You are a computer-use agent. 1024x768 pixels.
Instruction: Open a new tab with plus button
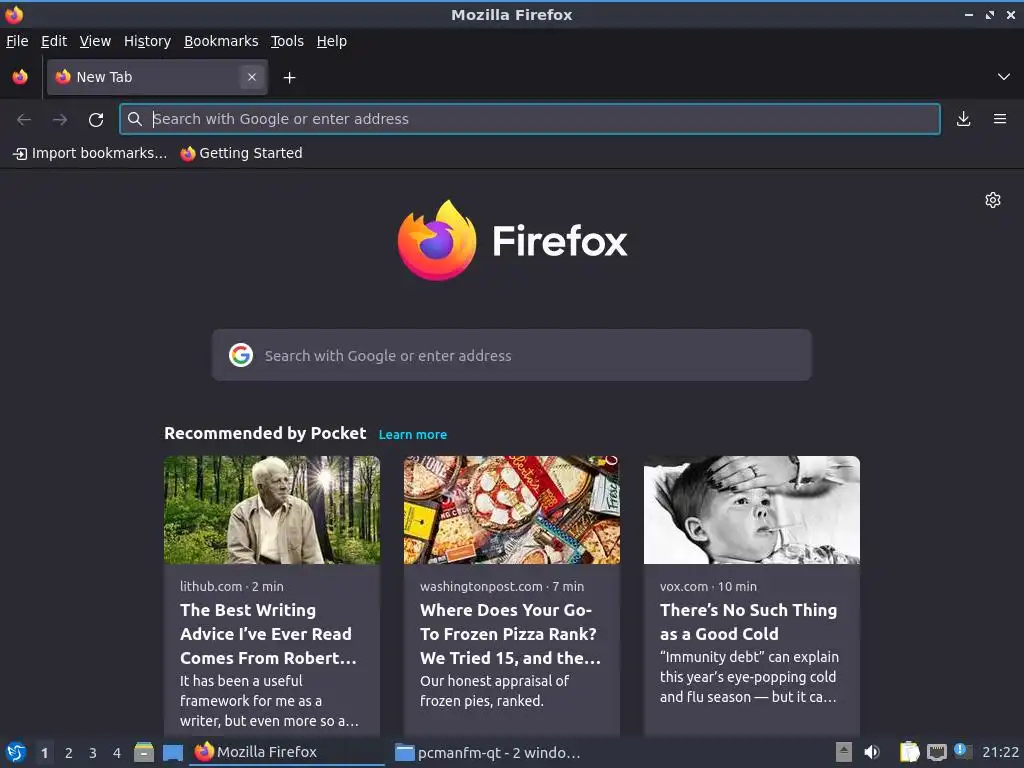click(x=289, y=78)
